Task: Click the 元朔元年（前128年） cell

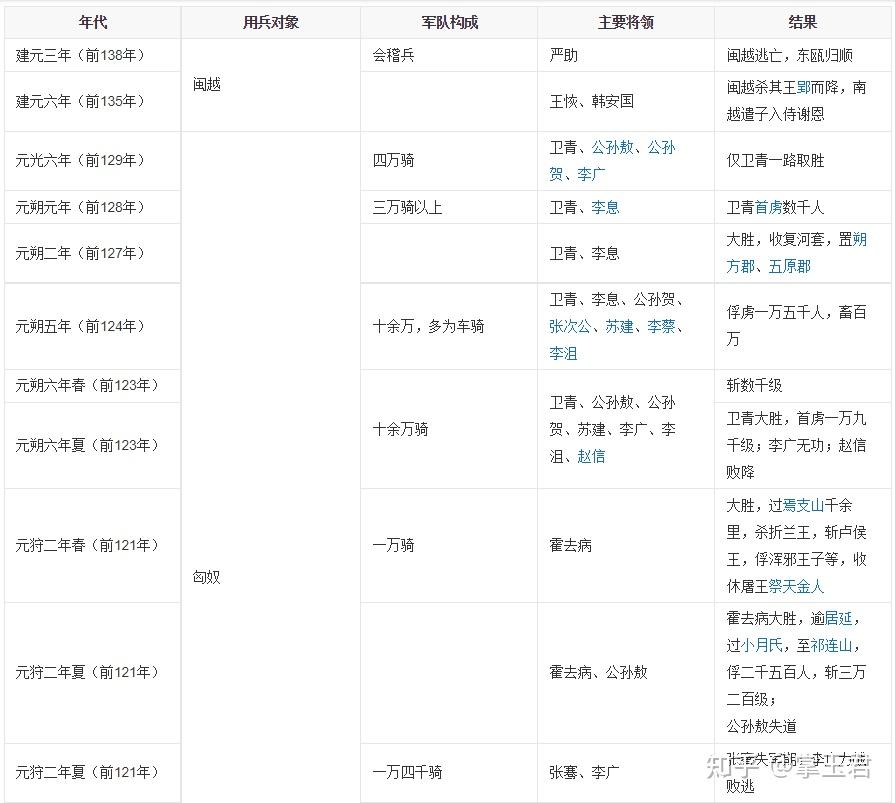Action: (x=93, y=207)
